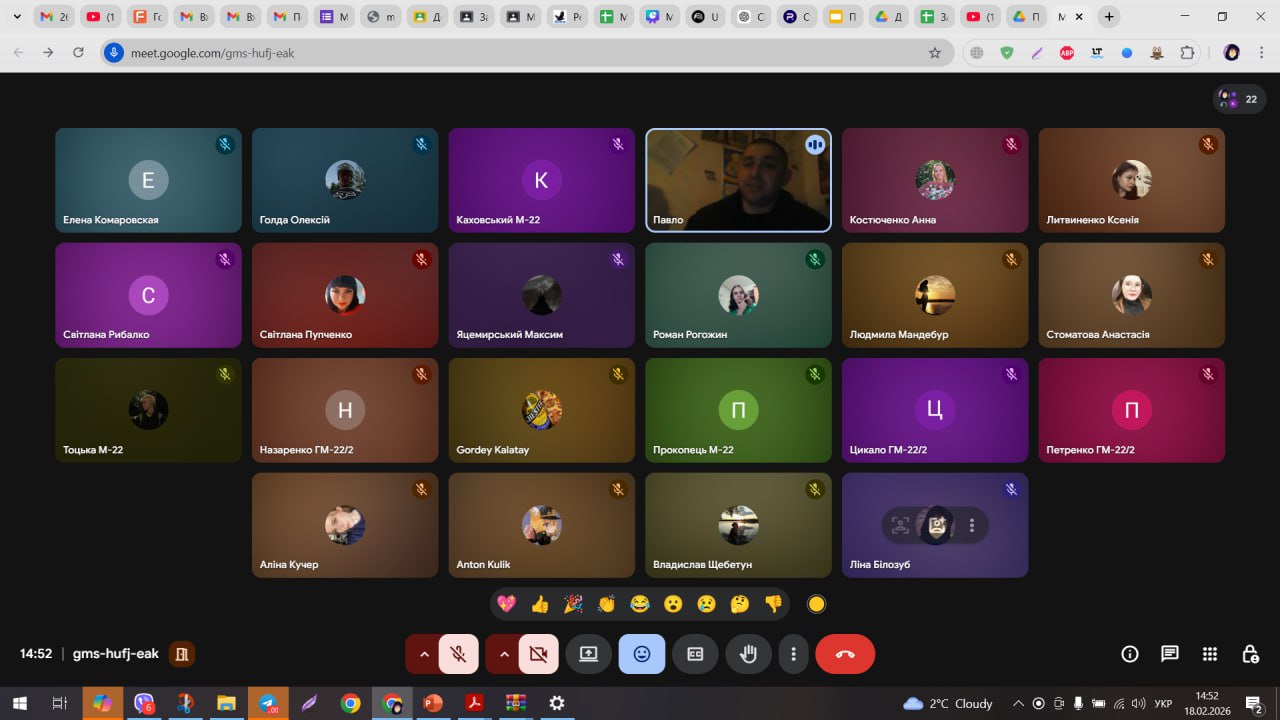This screenshot has width=1280, height=720.
Task: Expand video settings arrow beside the camera
Action: tap(504, 654)
